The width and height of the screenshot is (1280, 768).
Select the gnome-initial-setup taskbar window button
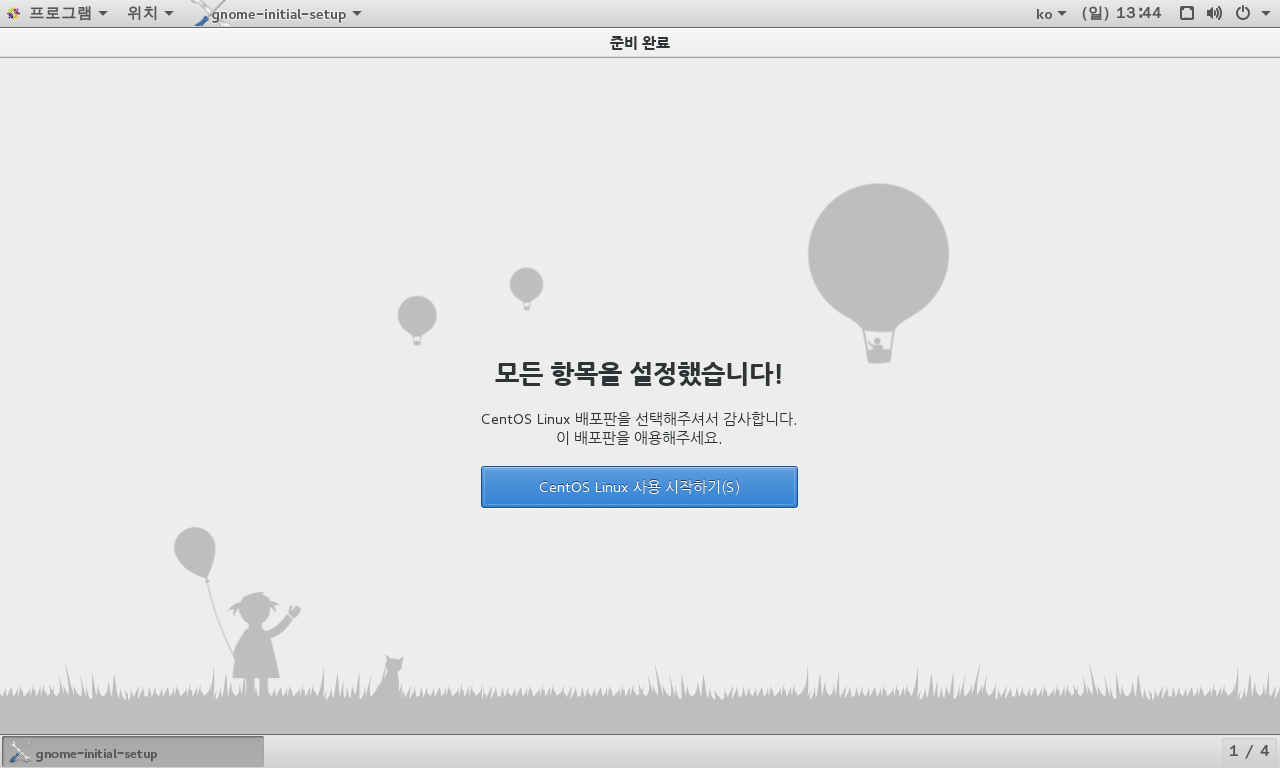(133, 752)
